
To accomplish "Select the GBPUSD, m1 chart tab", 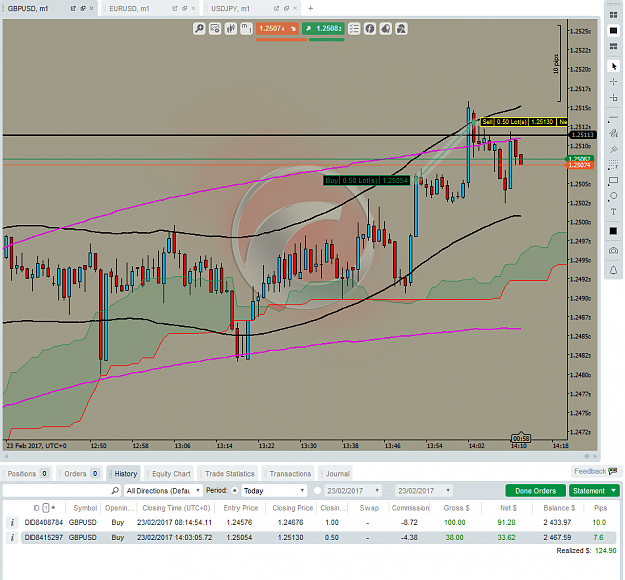I will (x=28, y=8).
